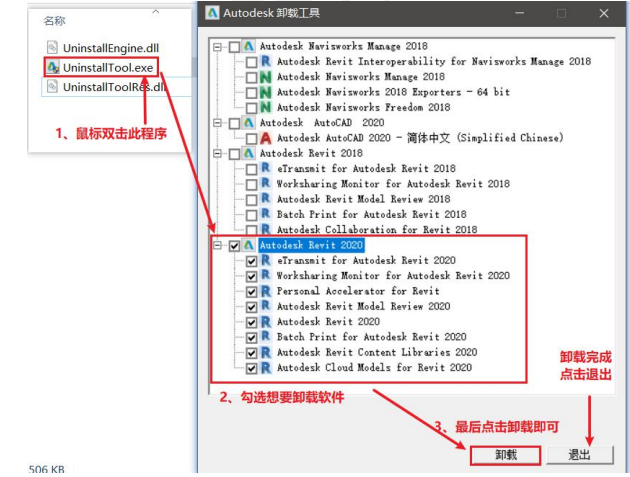This screenshot has height=477, width=630.
Task: Select the UninstallToolRes.dll file name
Action: (114, 87)
